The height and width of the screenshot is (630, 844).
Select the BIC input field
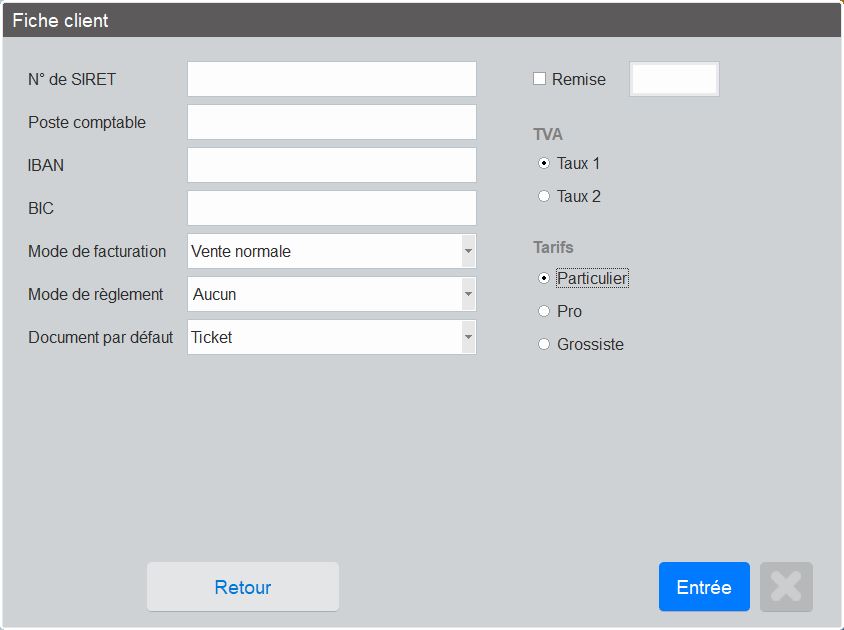332,208
